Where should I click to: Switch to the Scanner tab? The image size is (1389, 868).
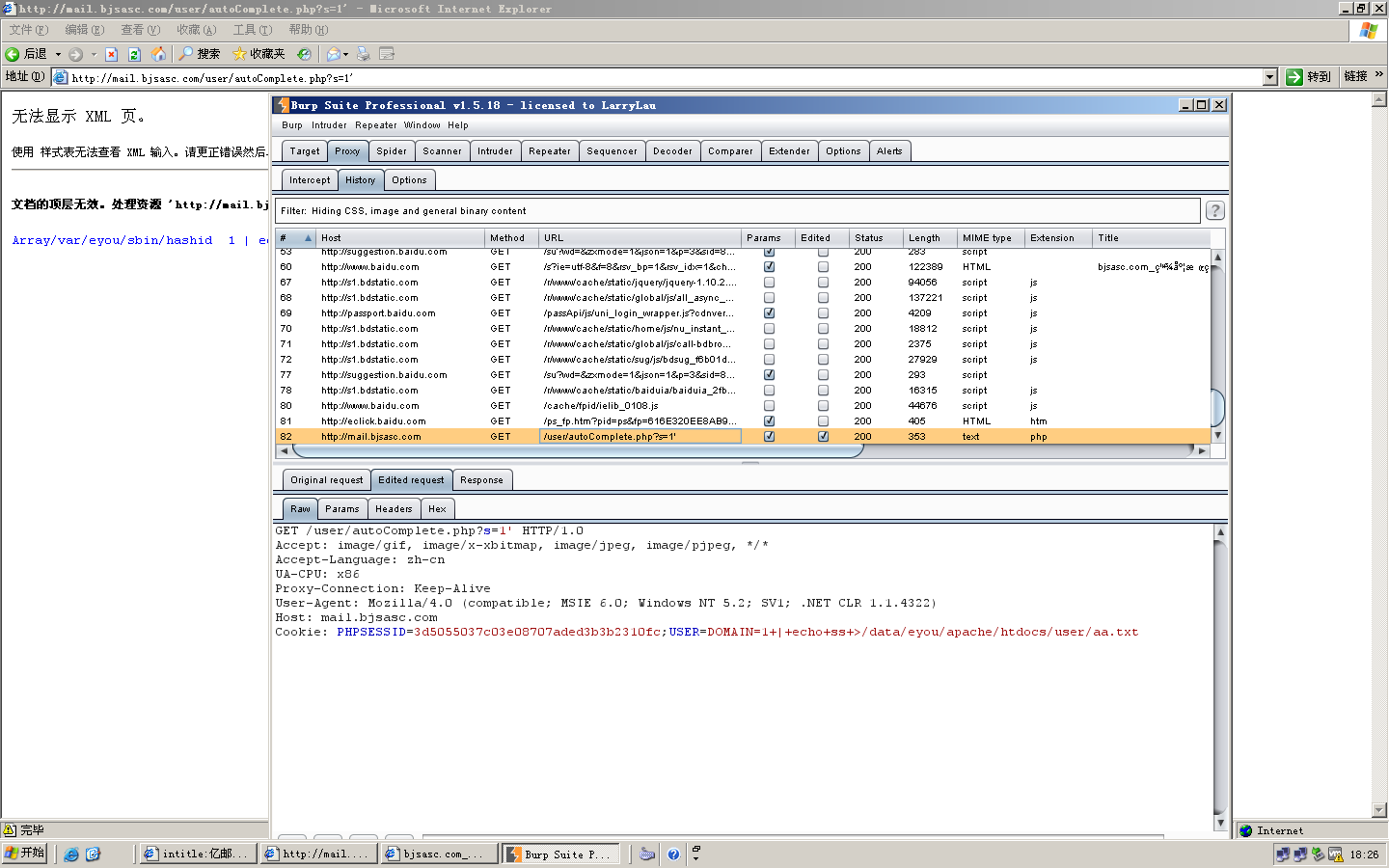[442, 151]
